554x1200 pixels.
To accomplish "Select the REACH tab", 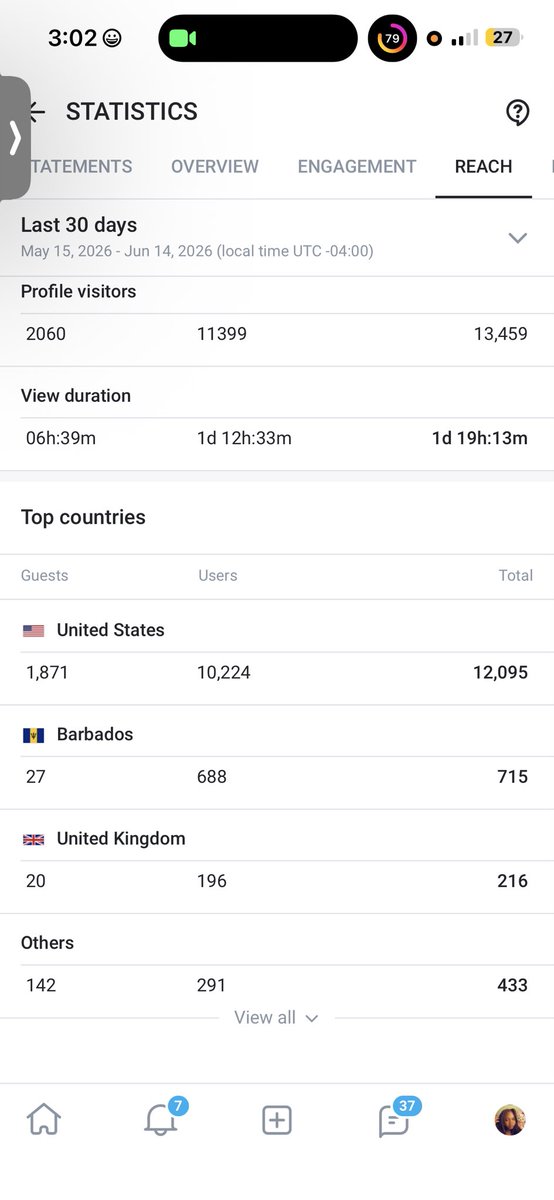I will pyautogui.click(x=483, y=167).
